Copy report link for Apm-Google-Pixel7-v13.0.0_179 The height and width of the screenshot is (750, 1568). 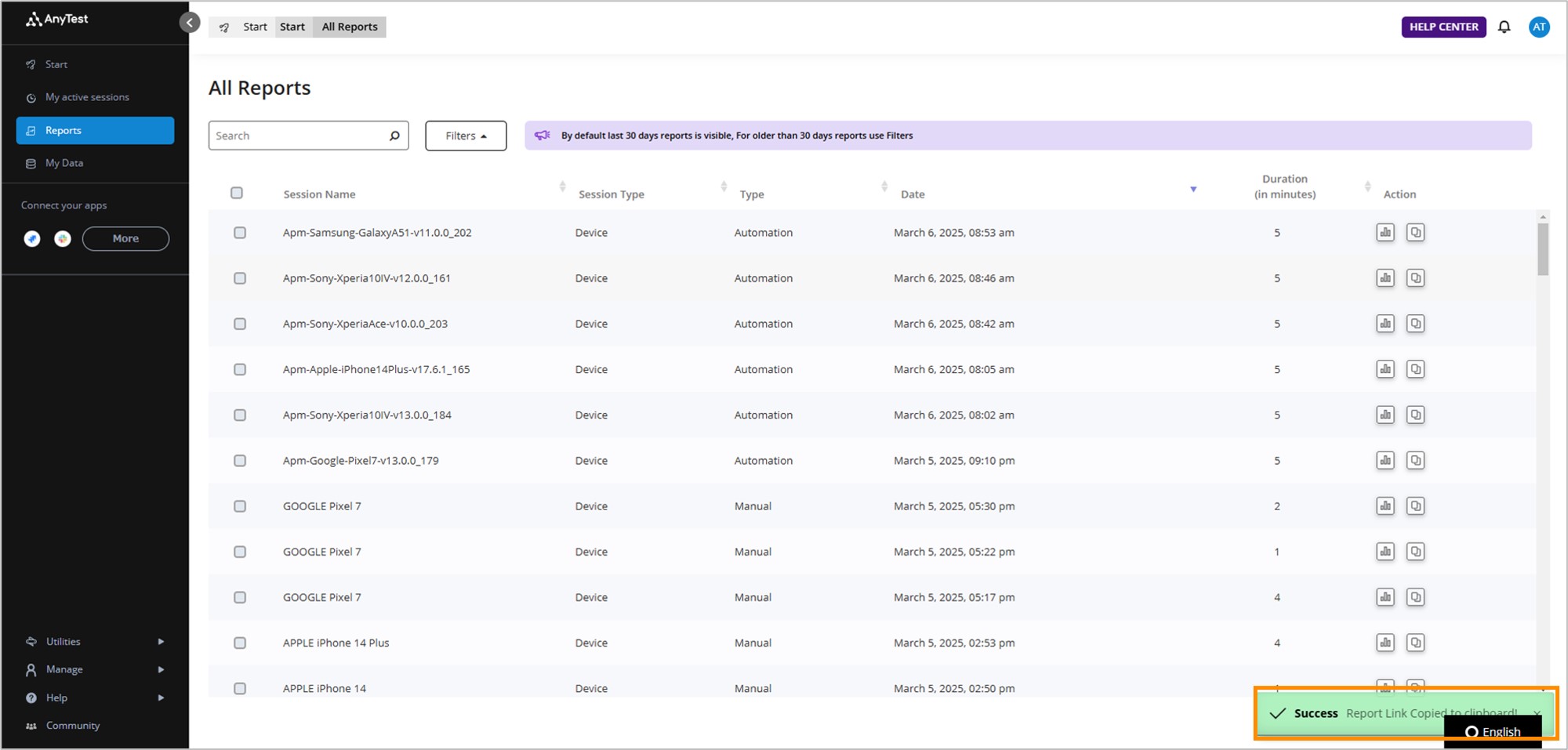click(1415, 460)
